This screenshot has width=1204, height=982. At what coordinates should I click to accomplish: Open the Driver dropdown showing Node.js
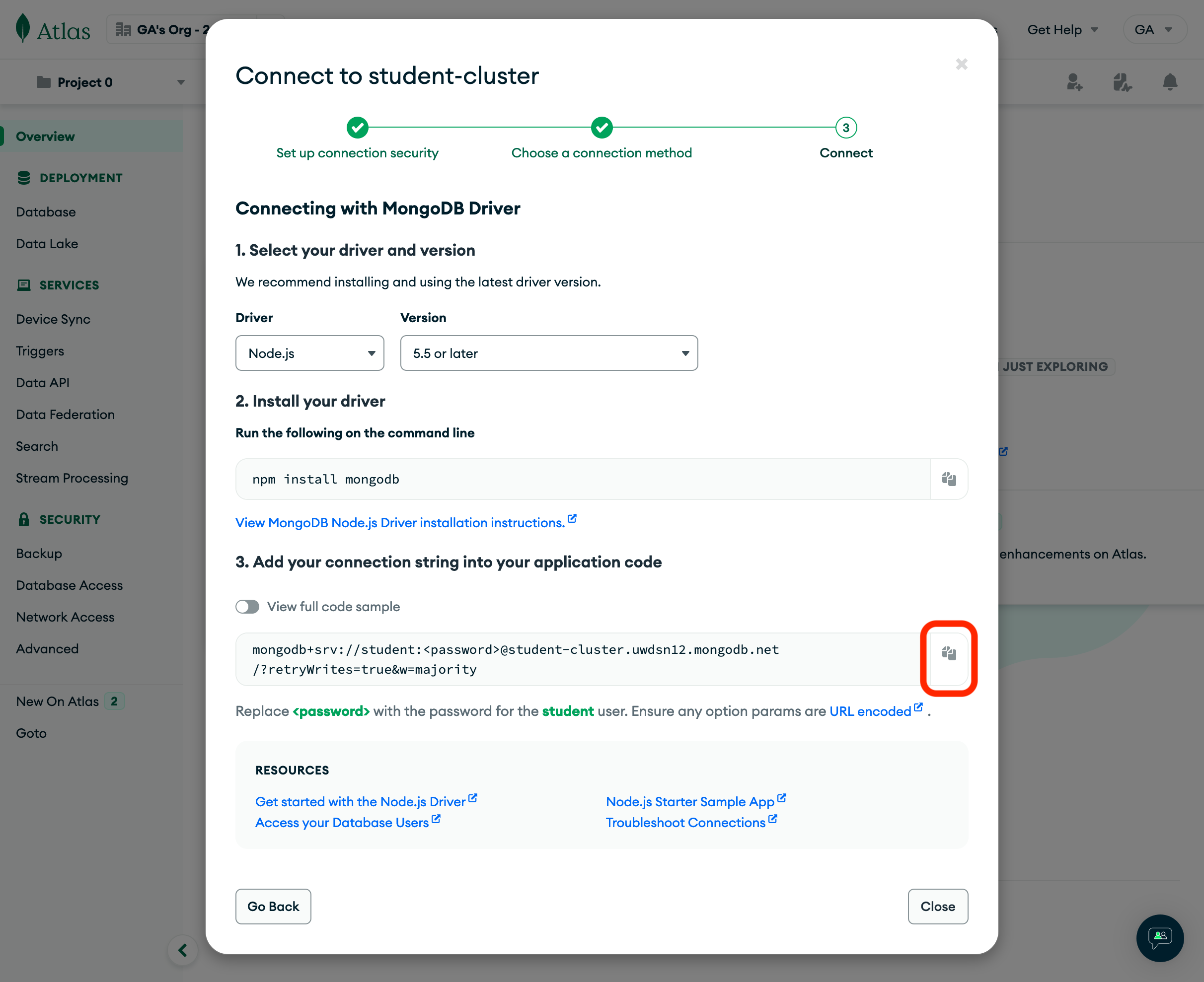309,353
